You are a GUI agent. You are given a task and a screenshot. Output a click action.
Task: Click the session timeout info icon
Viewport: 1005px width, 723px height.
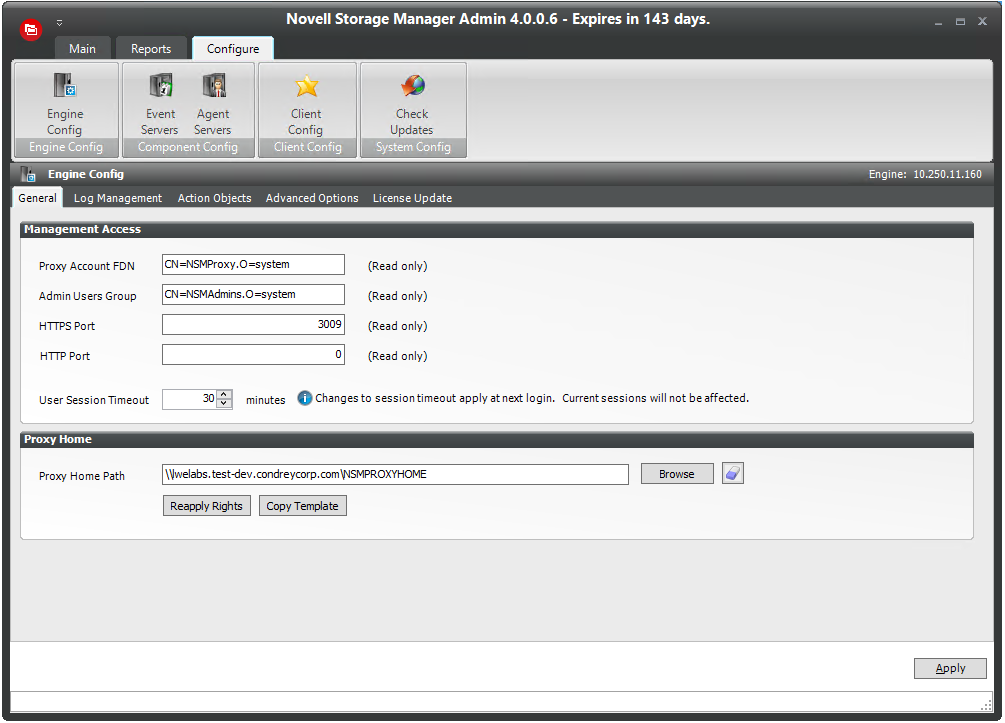304,399
